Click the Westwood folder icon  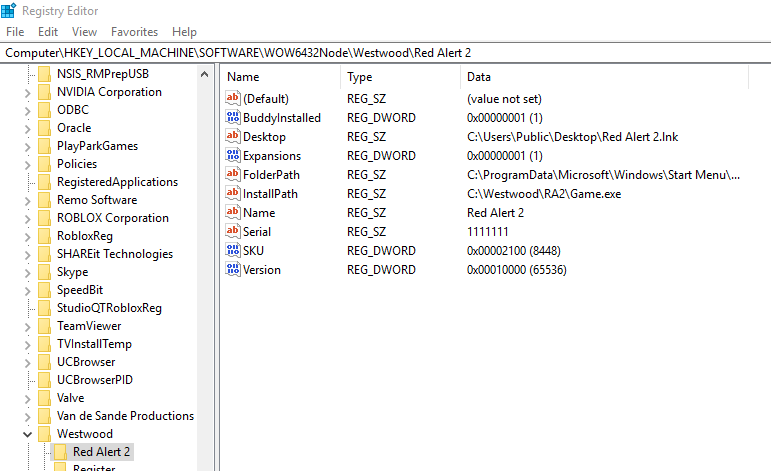tap(44, 434)
